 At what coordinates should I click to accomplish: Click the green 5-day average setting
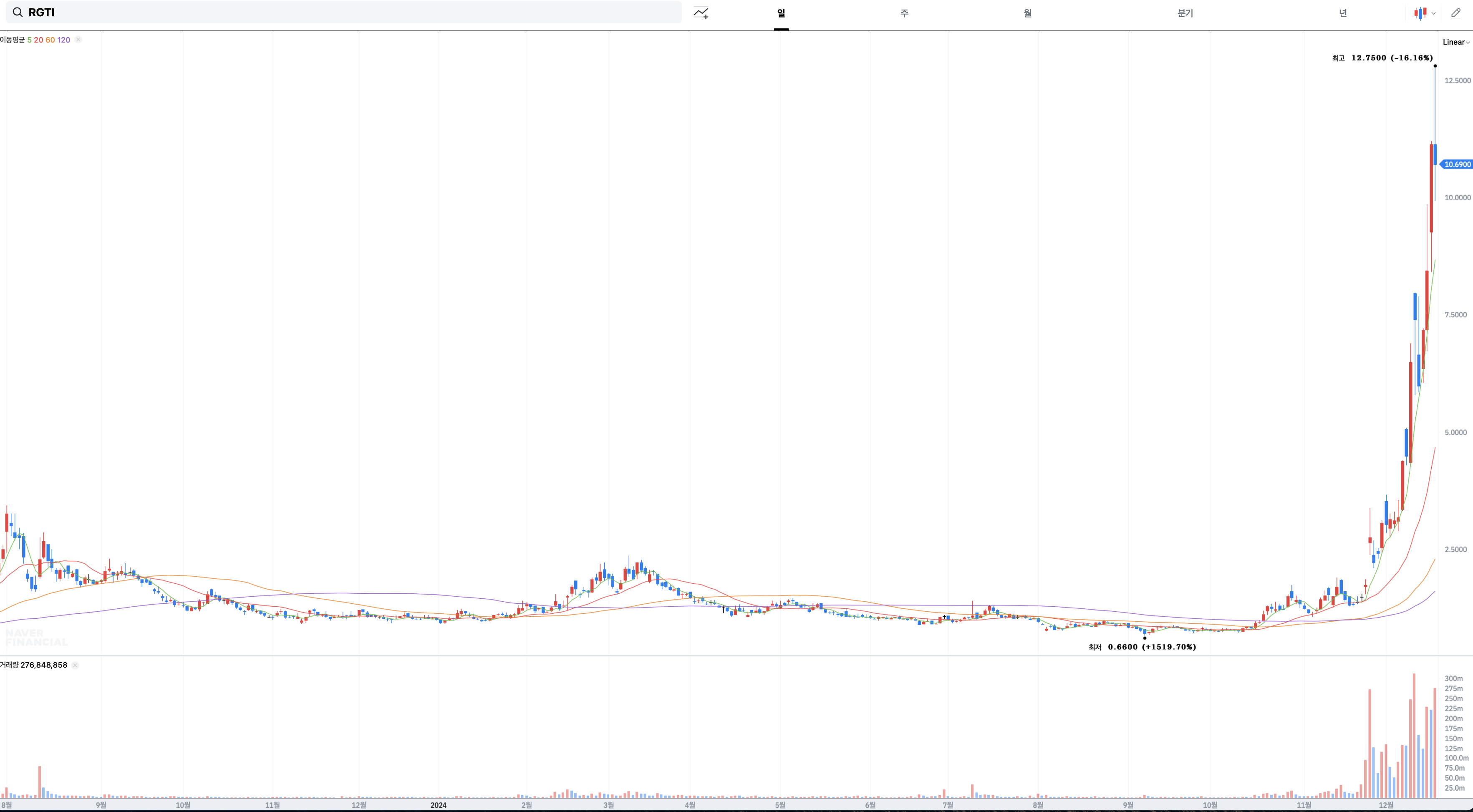tap(29, 40)
